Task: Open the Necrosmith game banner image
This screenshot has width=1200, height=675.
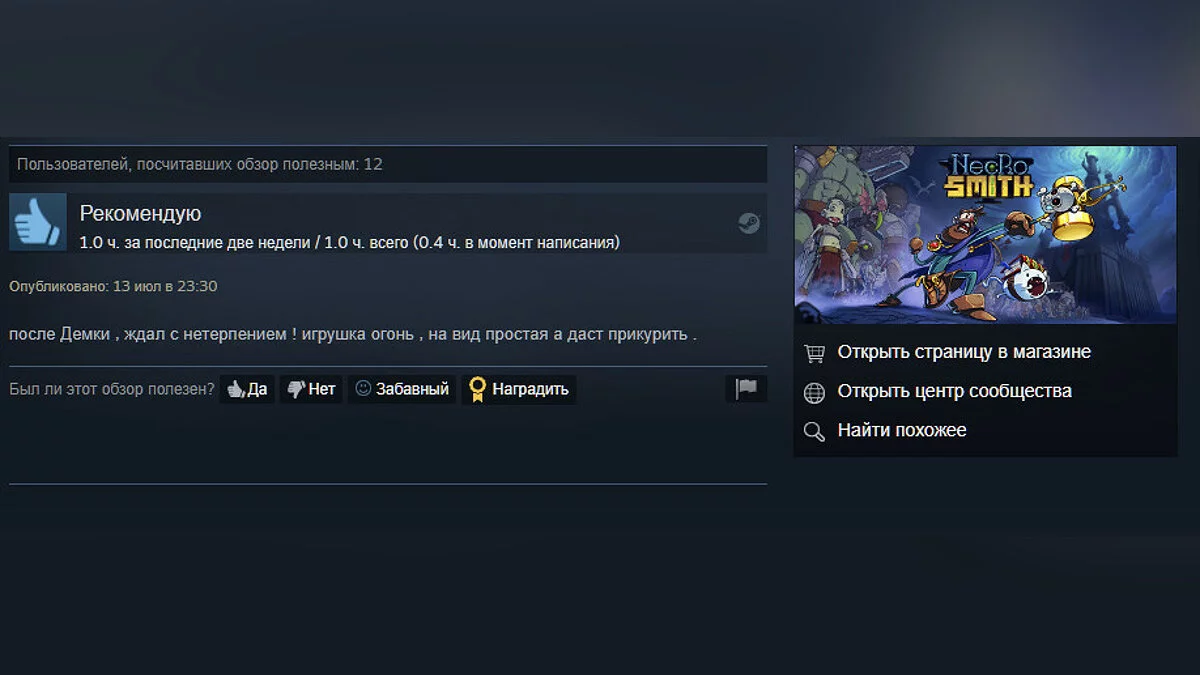Action: (x=985, y=235)
